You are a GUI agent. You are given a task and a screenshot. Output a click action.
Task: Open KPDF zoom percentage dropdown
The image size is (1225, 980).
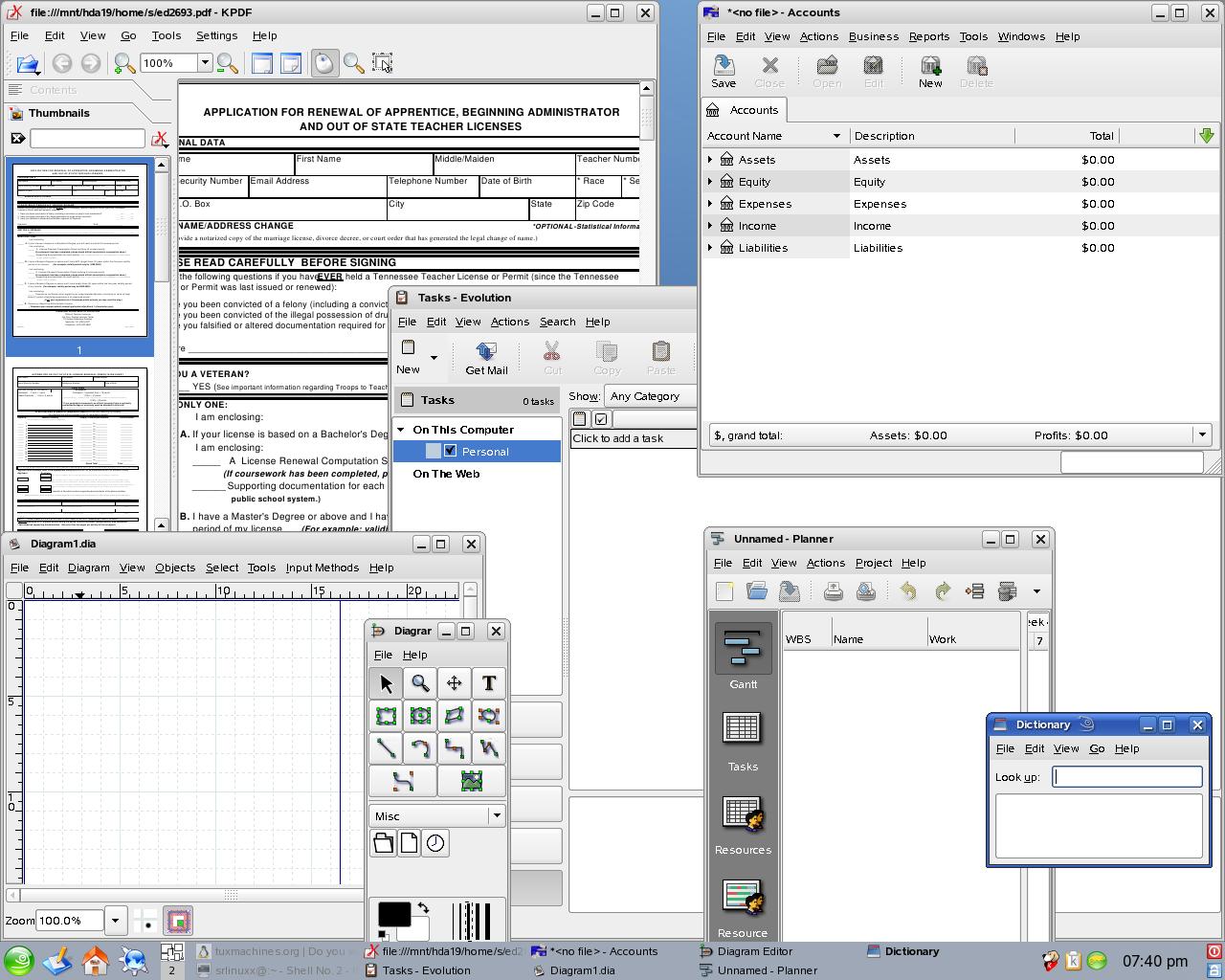click(x=204, y=63)
